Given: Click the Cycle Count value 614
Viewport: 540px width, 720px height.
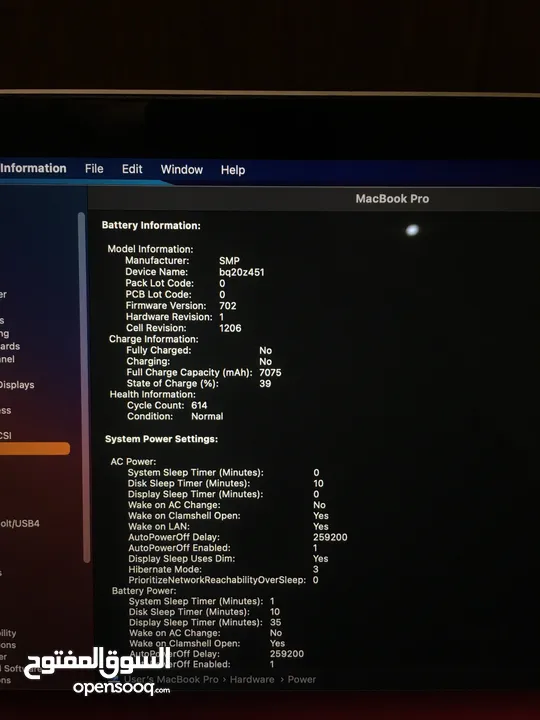Looking at the screenshot, I should pyautogui.click(x=199, y=405).
